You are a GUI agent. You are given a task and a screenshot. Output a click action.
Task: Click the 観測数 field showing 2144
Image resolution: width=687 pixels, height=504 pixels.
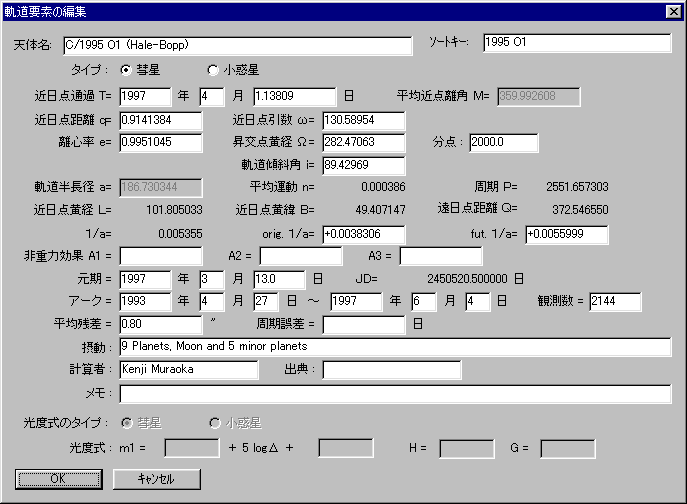point(615,302)
